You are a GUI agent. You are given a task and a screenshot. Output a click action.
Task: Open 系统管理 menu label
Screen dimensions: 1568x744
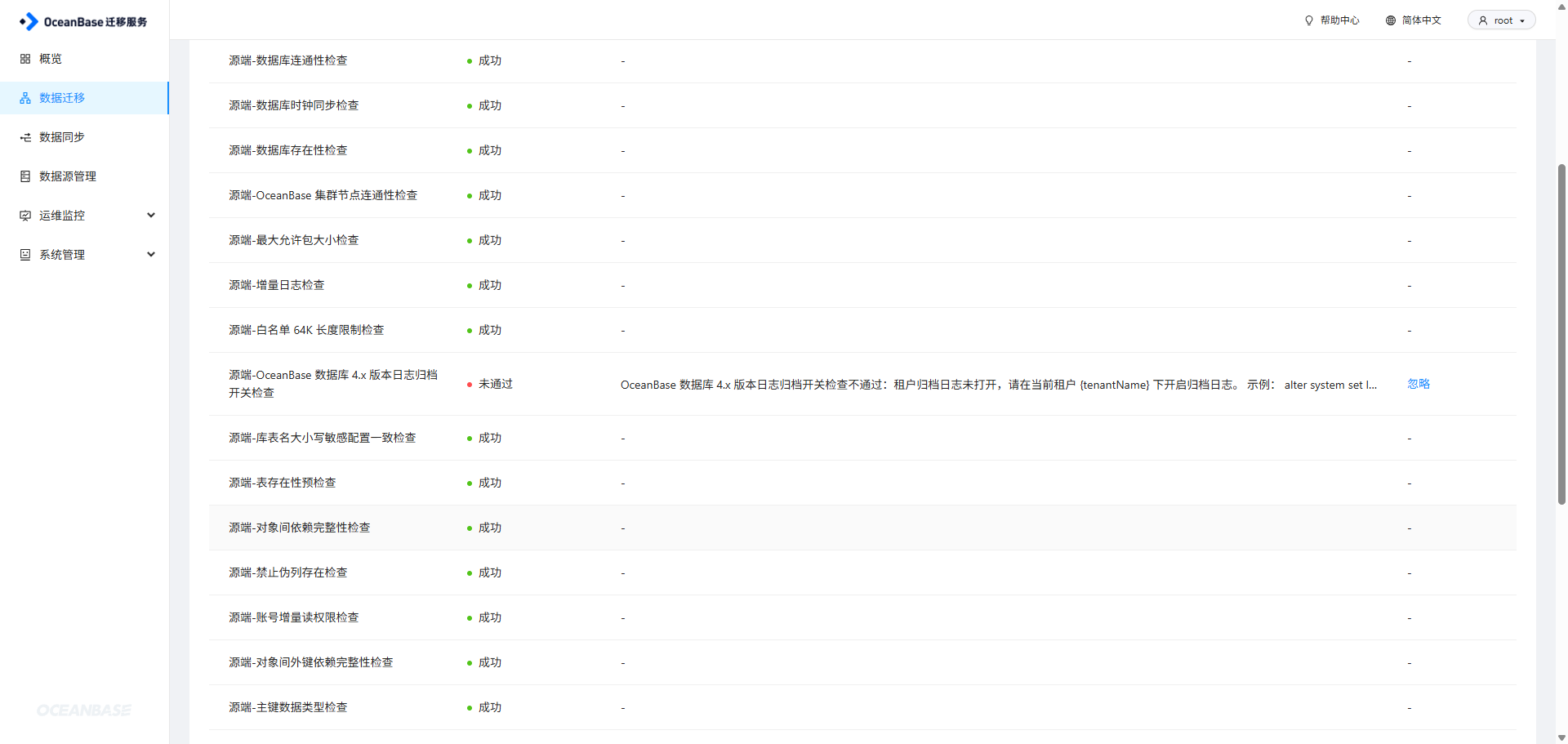(62, 255)
